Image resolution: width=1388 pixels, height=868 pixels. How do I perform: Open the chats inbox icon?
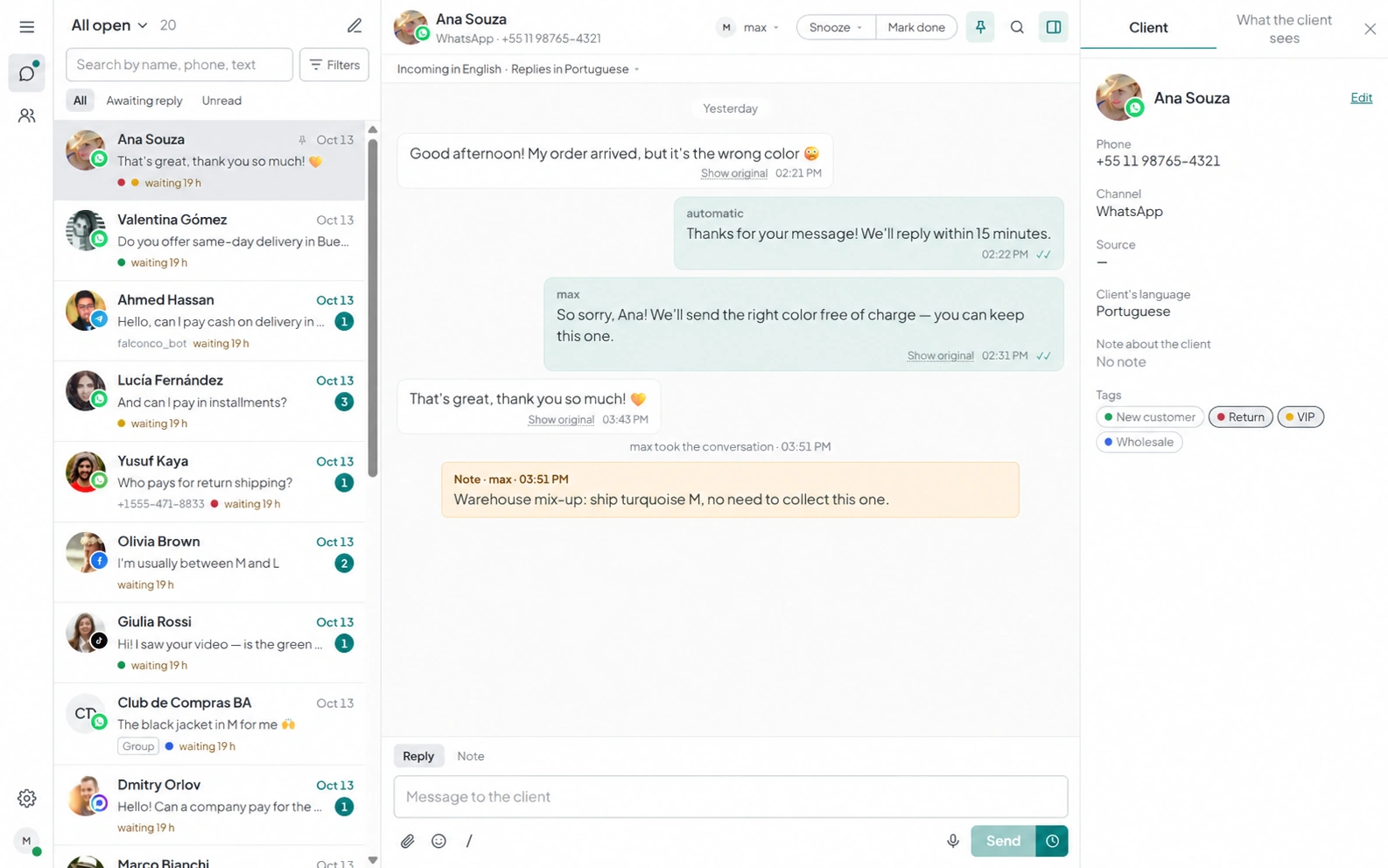point(27,73)
